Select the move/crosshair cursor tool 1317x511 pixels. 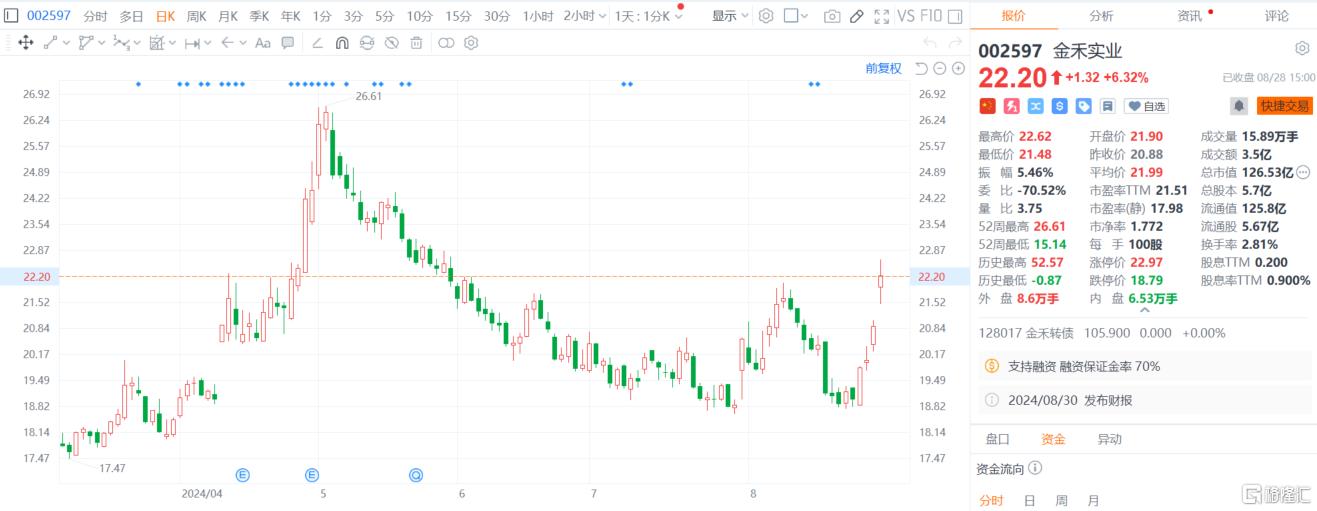[x=26, y=43]
